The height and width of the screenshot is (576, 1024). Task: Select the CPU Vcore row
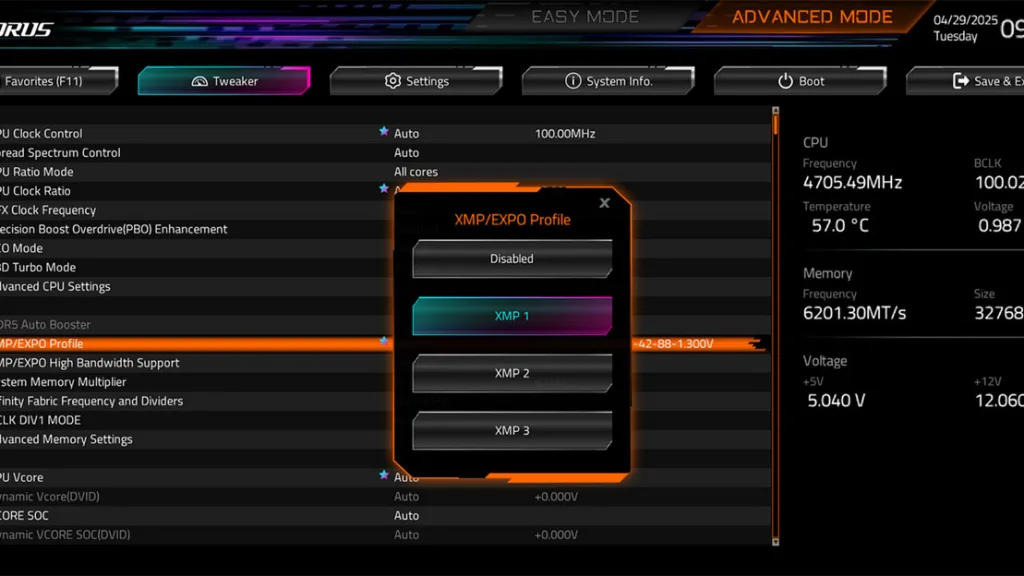coord(385,477)
